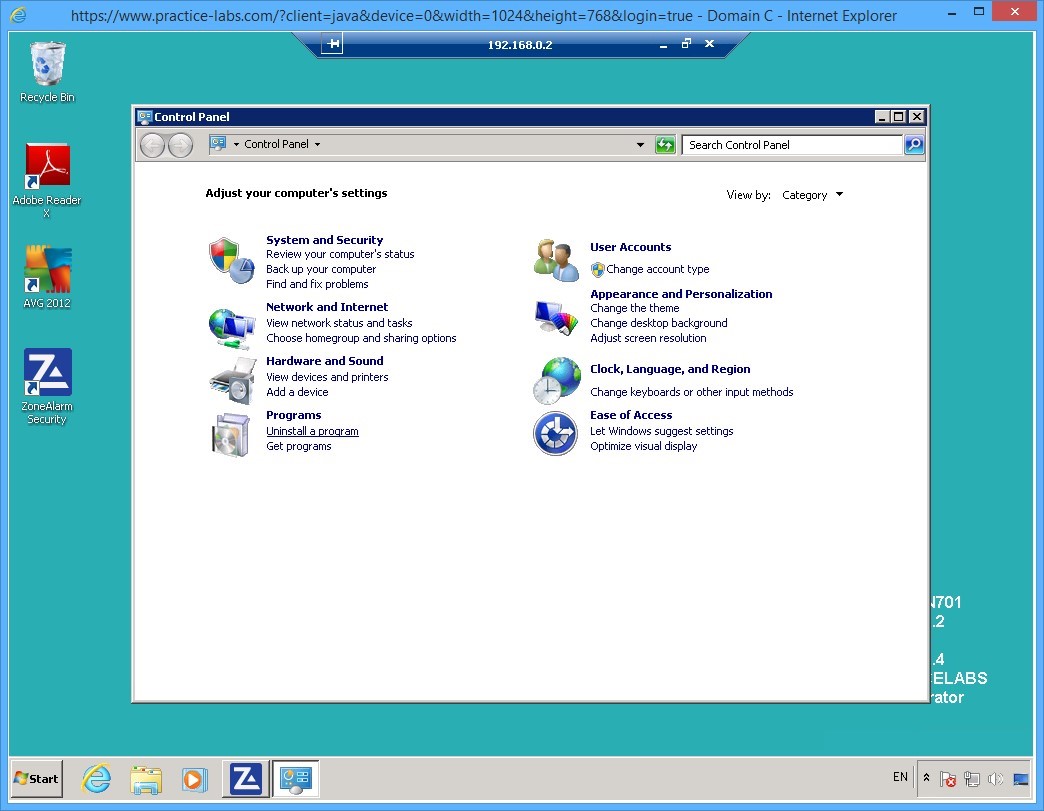Open Ease of Access settings
The width and height of the screenshot is (1044, 811).
coord(630,415)
